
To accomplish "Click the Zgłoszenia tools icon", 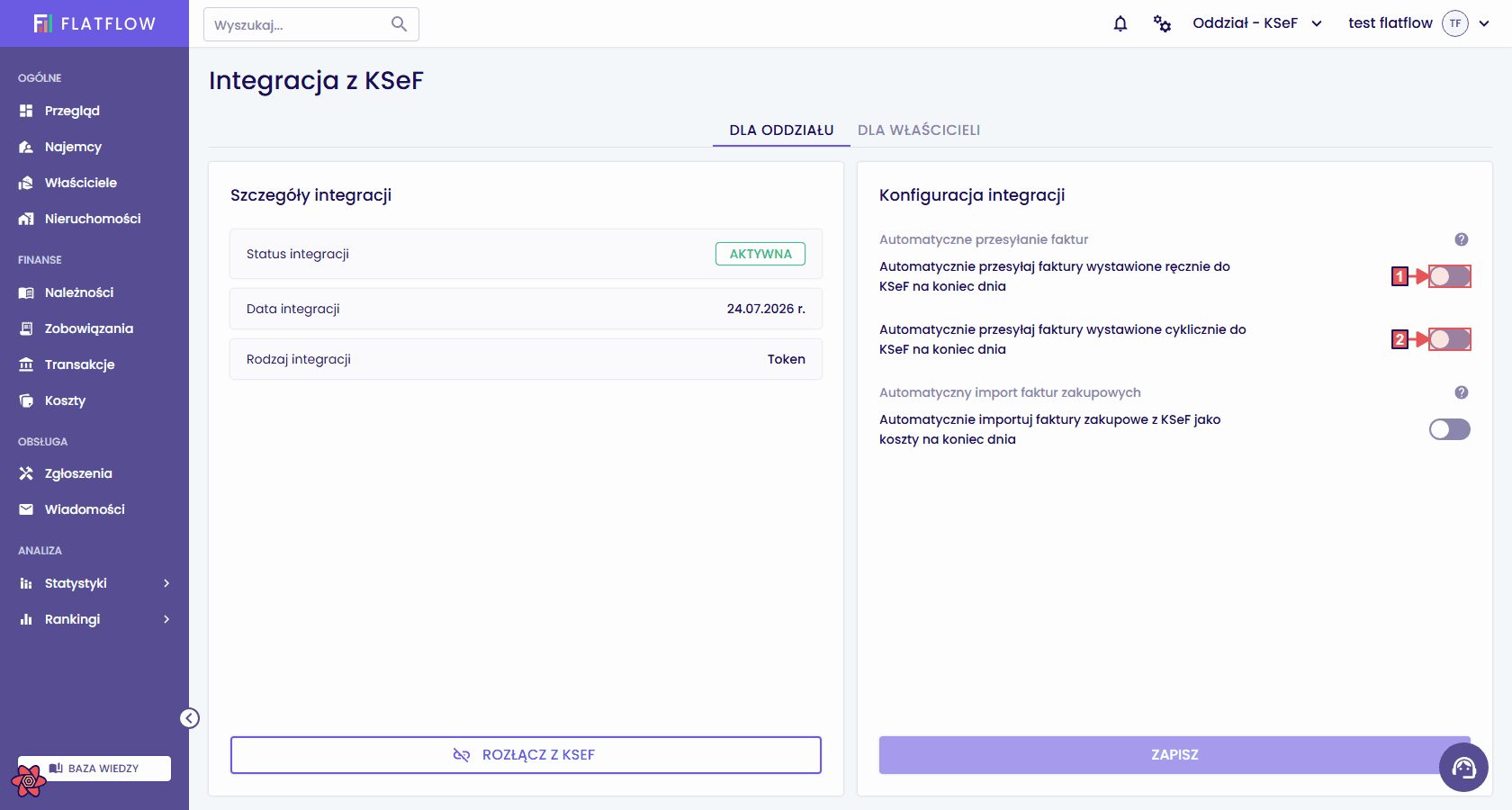I will [x=26, y=473].
